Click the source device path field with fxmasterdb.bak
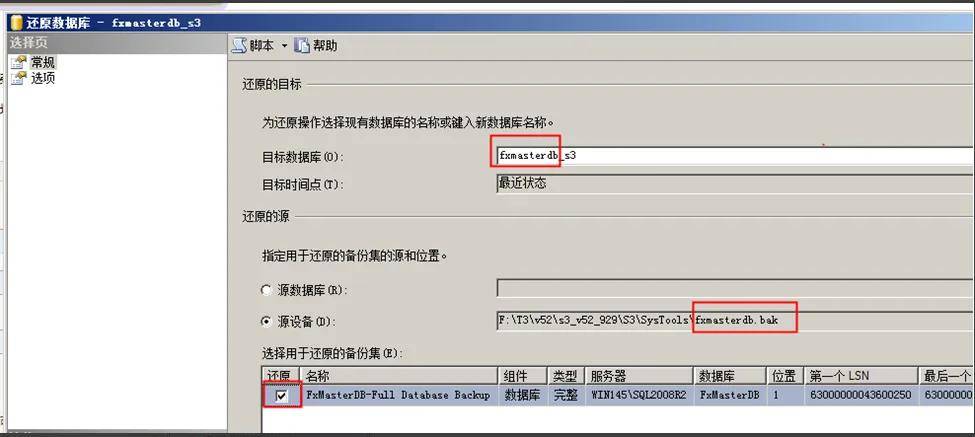Screen dimensions: 975x437 pyautogui.click(x=735, y=321)
